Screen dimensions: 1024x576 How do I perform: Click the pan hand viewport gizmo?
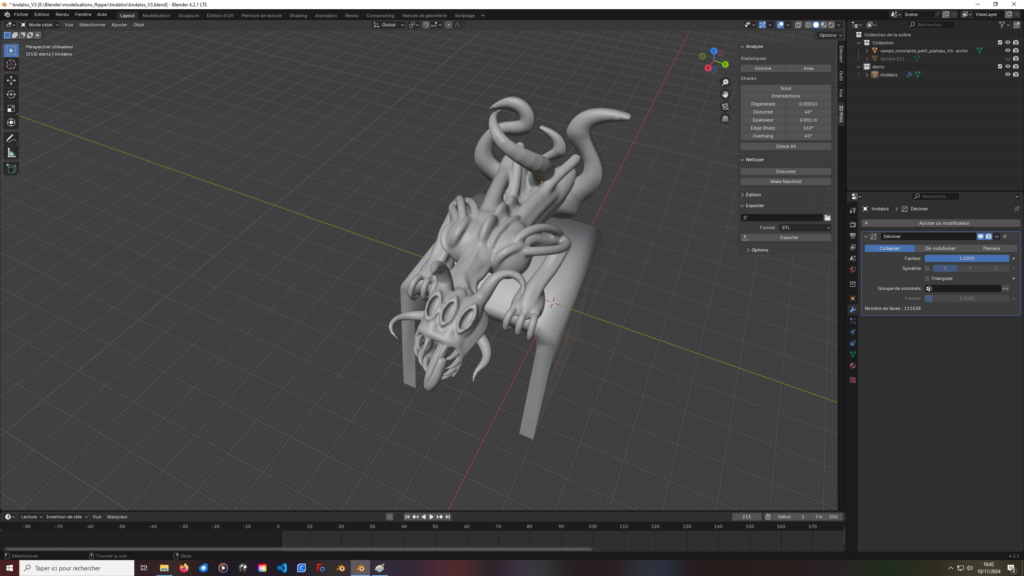coord(725,95)
